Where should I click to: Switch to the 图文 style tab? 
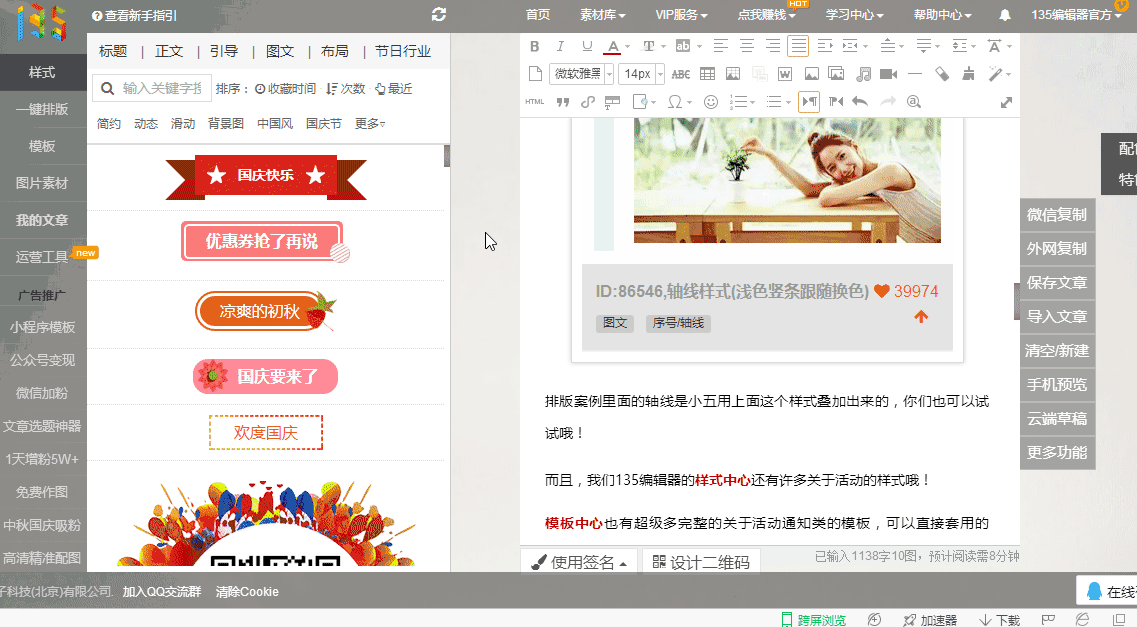click(280, 52)
